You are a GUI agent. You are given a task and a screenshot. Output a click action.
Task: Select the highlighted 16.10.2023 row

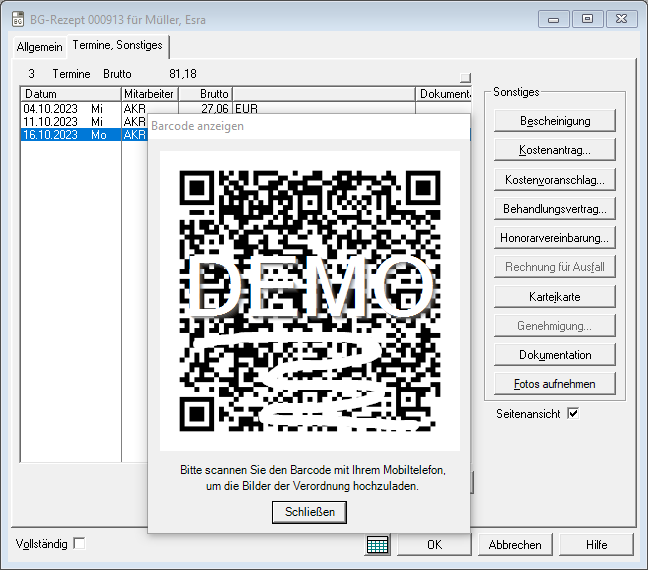(84, 135)
